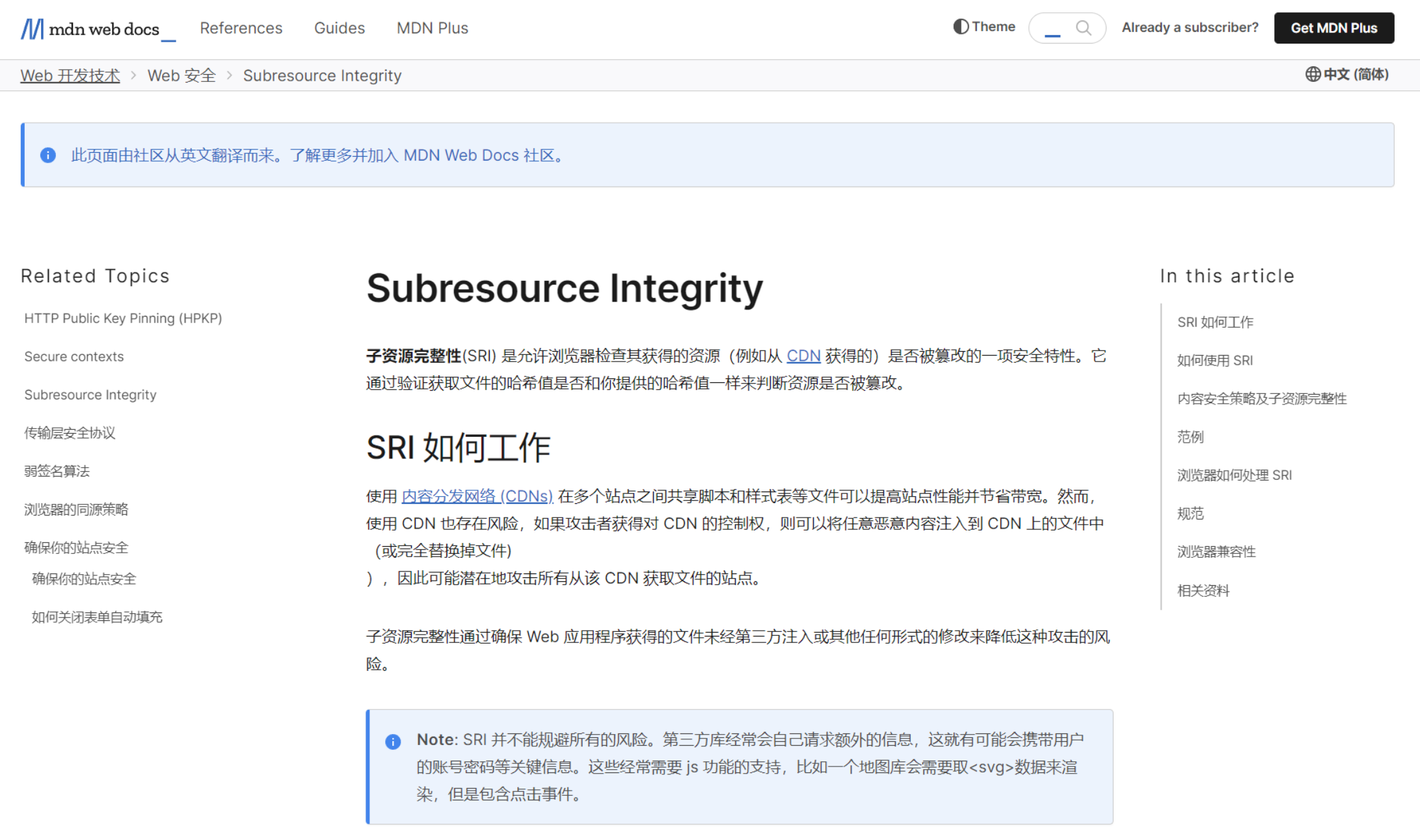Click the globe language icon
Image resolution: width=1420 pixels, height=840 pixels.
coord(1313,74)
